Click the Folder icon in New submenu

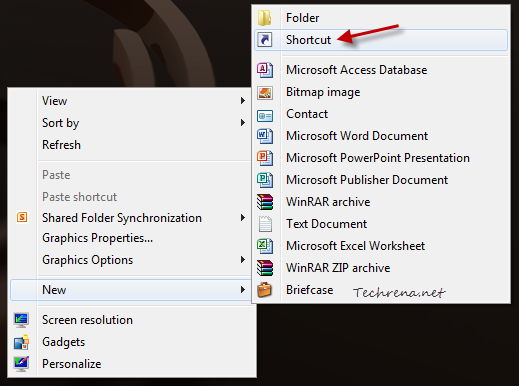(x=265, y=18)
